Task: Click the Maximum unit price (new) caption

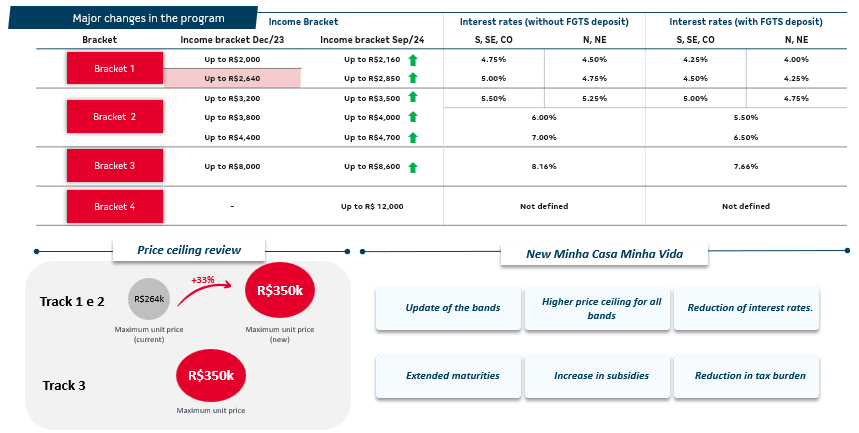Action: pos(280,334)
